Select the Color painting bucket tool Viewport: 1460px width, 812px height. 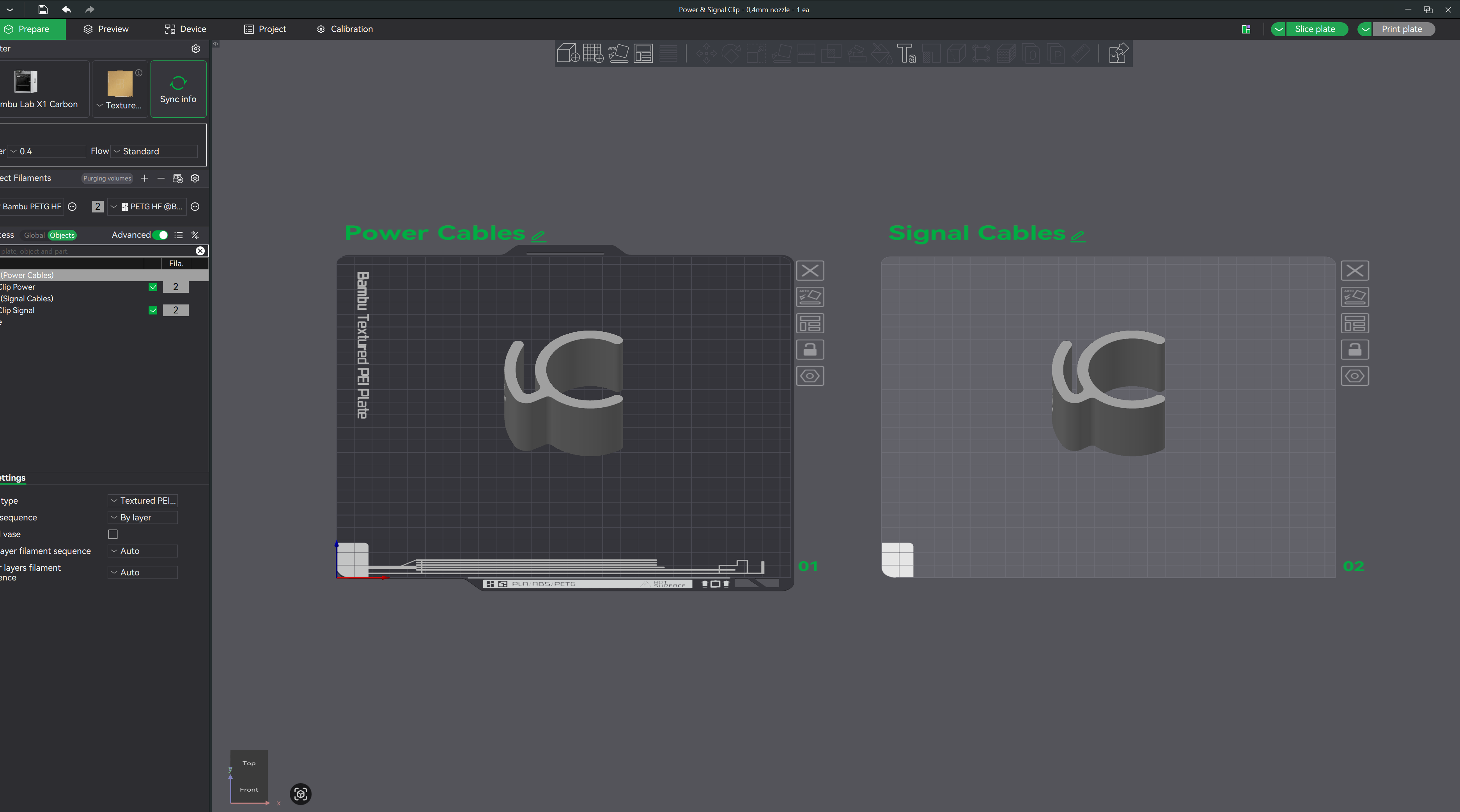point(881,53)
